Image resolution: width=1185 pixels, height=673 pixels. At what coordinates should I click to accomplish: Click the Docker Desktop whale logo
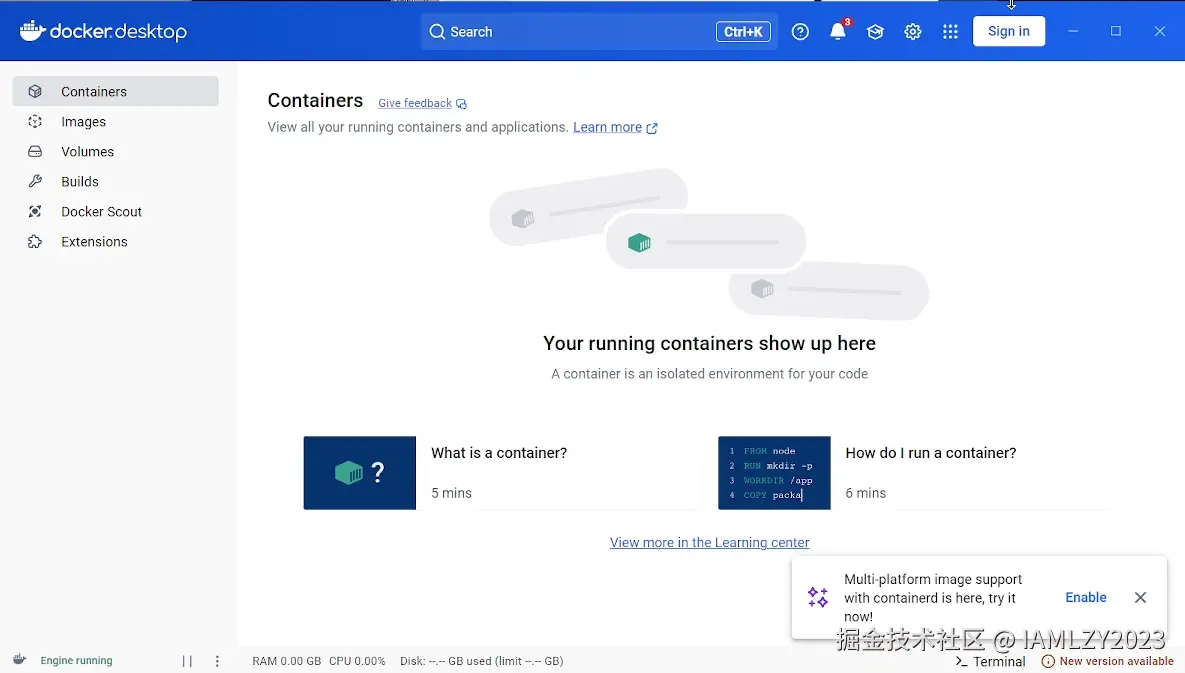tap(32, 31)
